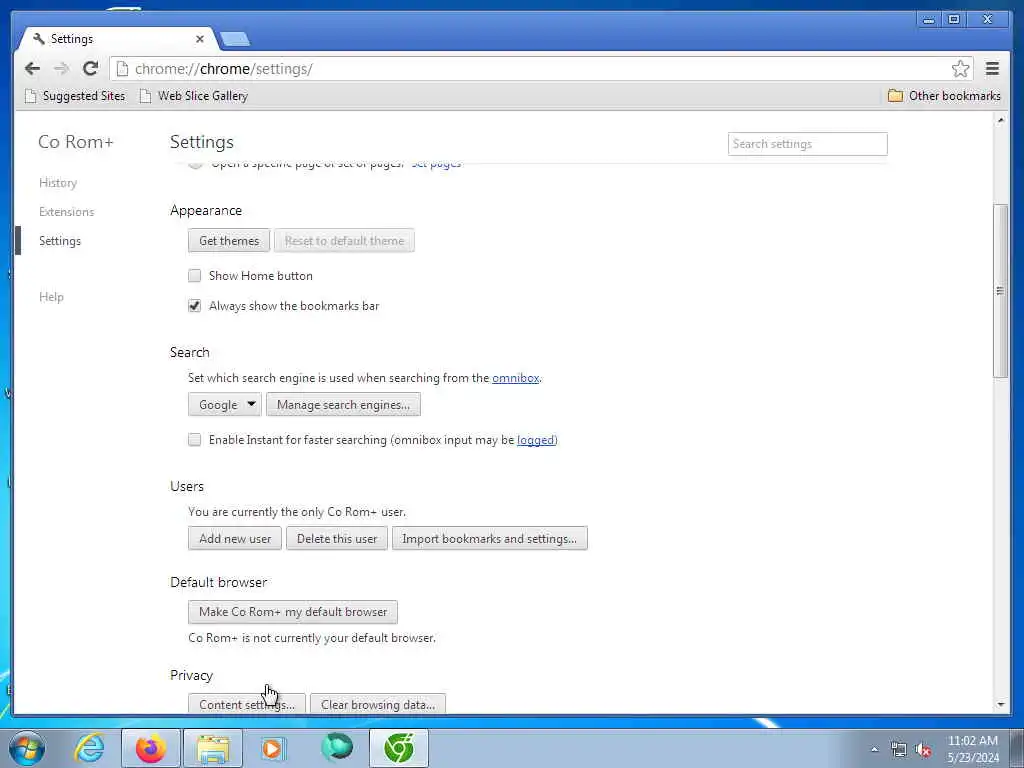Image resolution: width=1024 pixels, height=768 pixels.
Task: Select the green Co Rom+ taskbar icon
Action: click(399, 748)
